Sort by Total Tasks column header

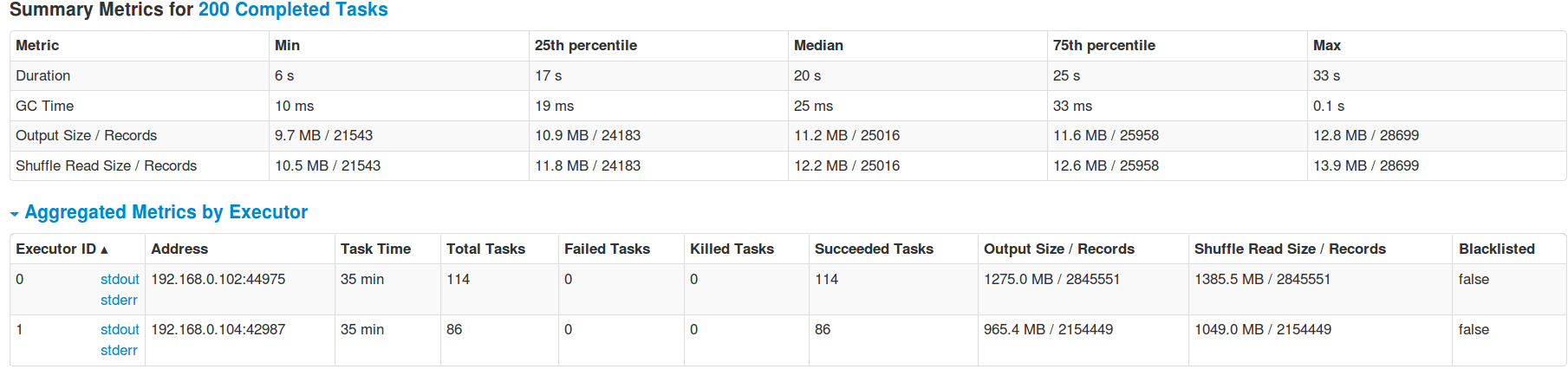pos(485,249)
